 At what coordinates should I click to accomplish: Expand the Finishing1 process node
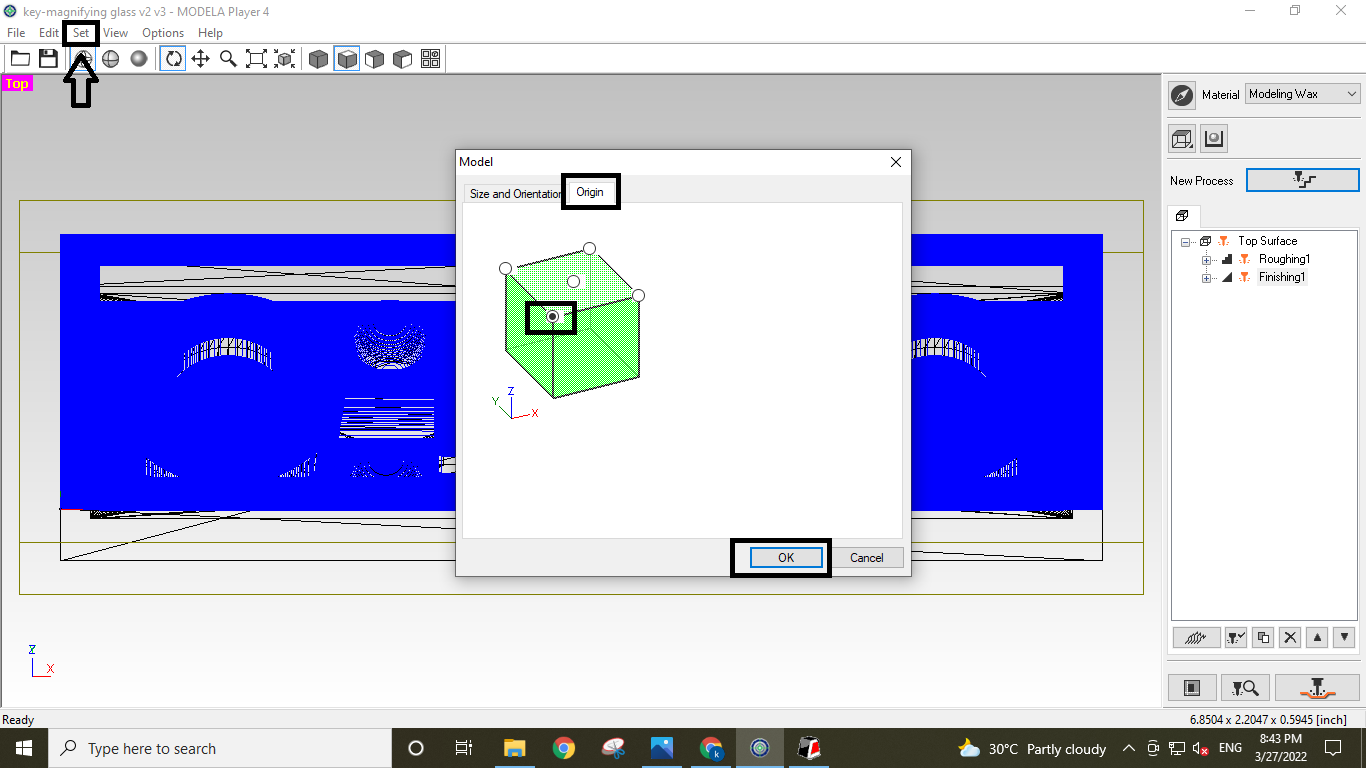(x=1207, y=278)
